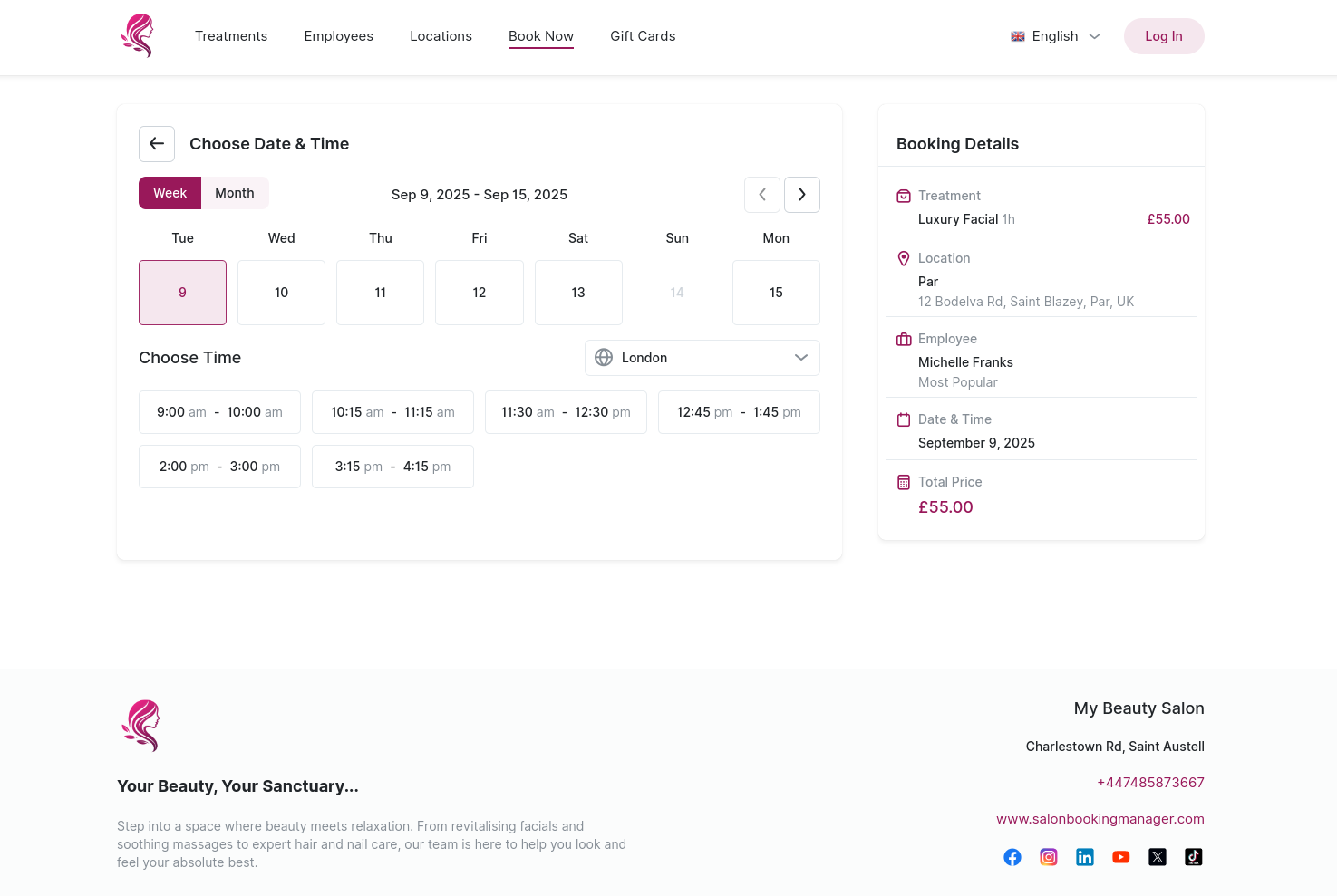Open the Gift Cards menu item
Screen dimensions: 1337x896
(x=643, y=36)
